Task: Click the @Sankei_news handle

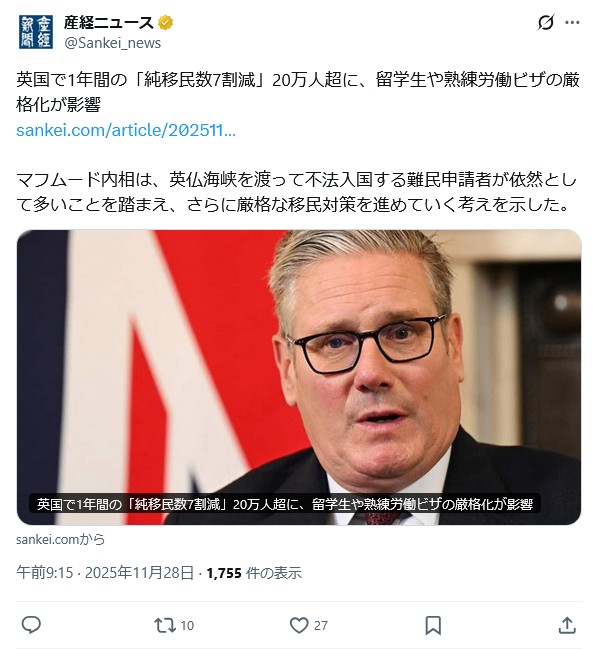Action: click(x=113, y=43)
